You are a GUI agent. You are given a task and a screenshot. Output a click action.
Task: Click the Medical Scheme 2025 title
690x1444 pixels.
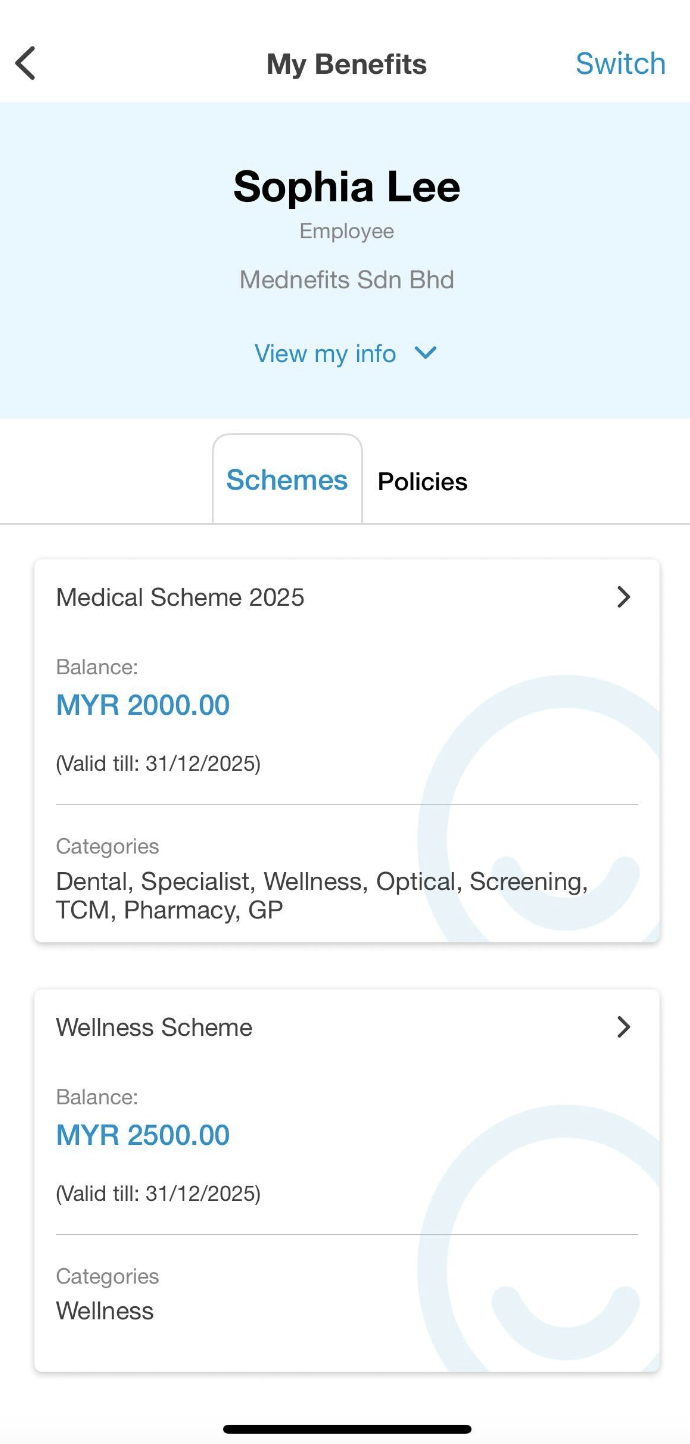pyautogui.click(x=180, y=598)
